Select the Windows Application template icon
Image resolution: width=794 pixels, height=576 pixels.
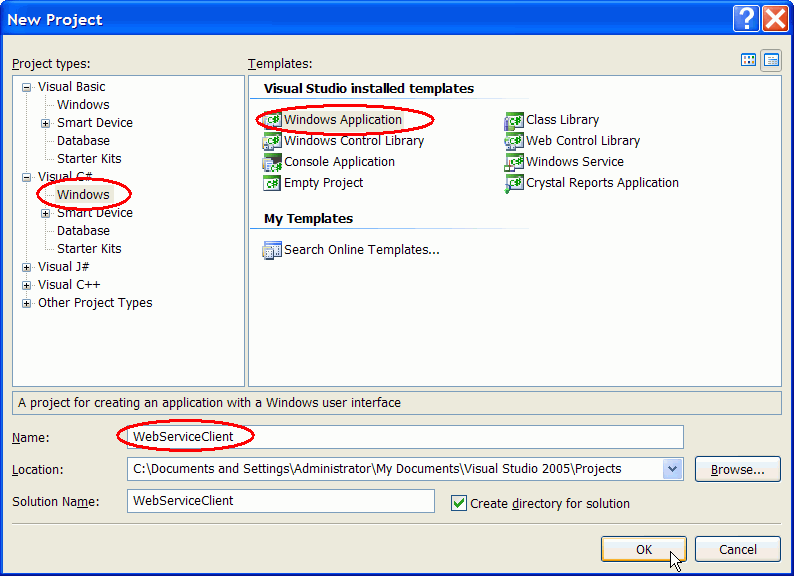click(x=272, y=120)
